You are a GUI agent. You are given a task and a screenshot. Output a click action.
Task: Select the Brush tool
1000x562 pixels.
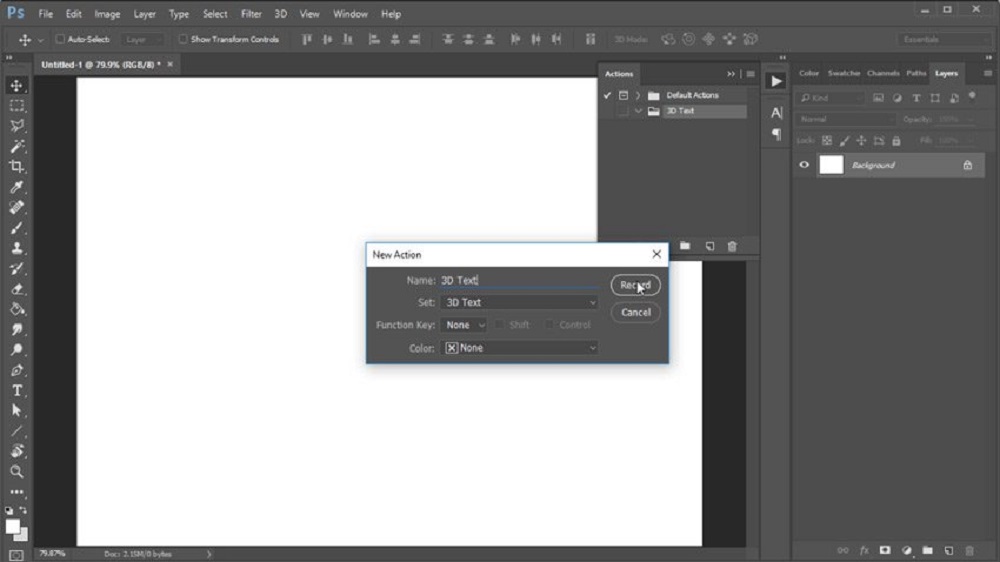tap(17, 228)
